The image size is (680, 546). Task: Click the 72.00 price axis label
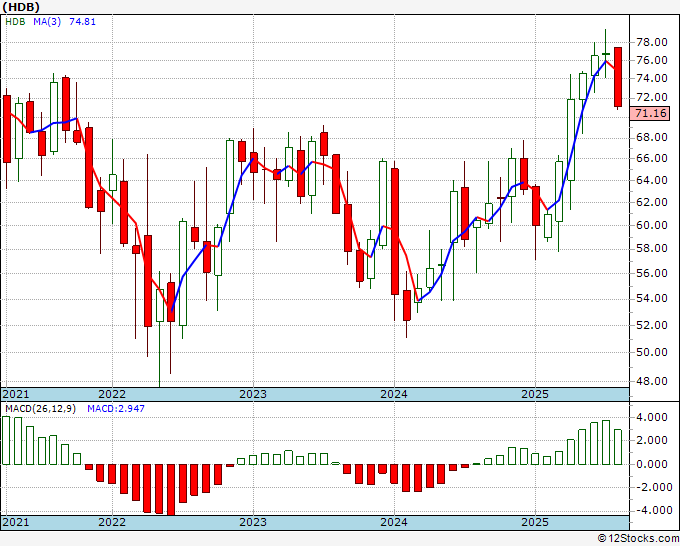coord(651,97)
